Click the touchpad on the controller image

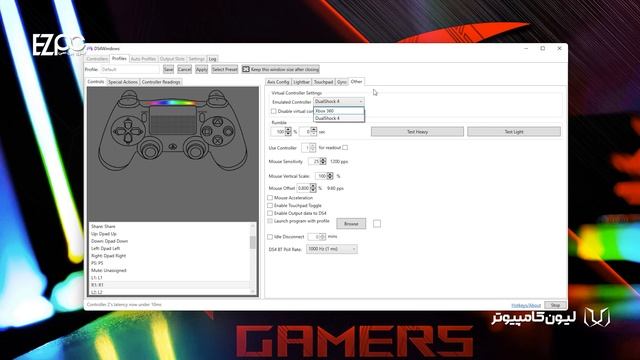(x=173, y=121)
